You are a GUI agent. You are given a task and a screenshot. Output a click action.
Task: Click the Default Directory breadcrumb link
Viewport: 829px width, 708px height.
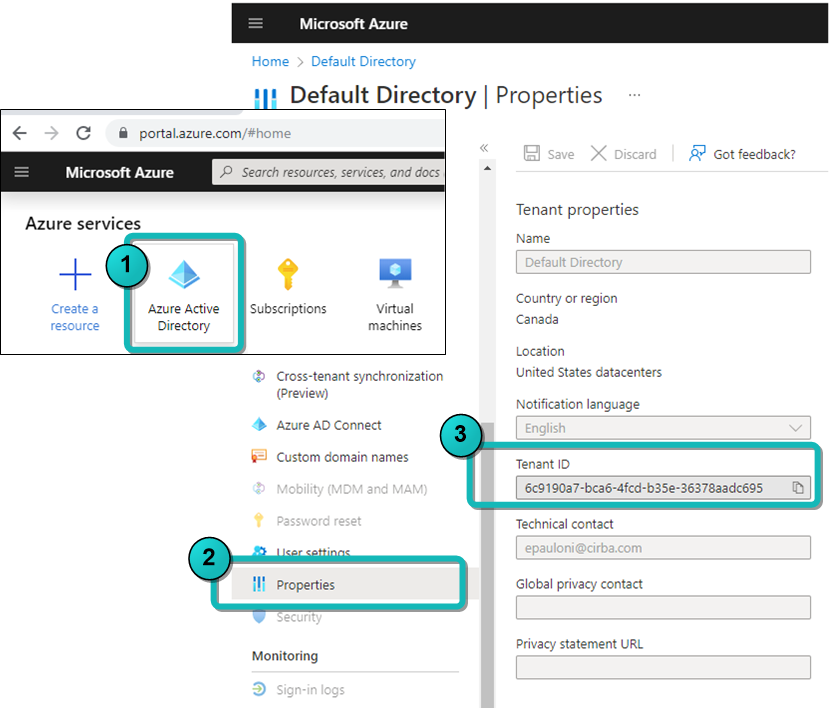363,61
